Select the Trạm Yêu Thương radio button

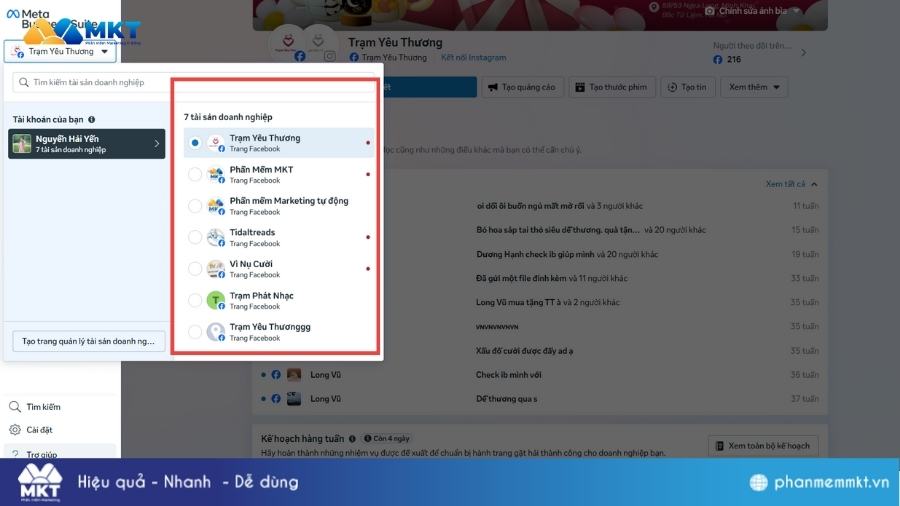(x=195, y=143)
